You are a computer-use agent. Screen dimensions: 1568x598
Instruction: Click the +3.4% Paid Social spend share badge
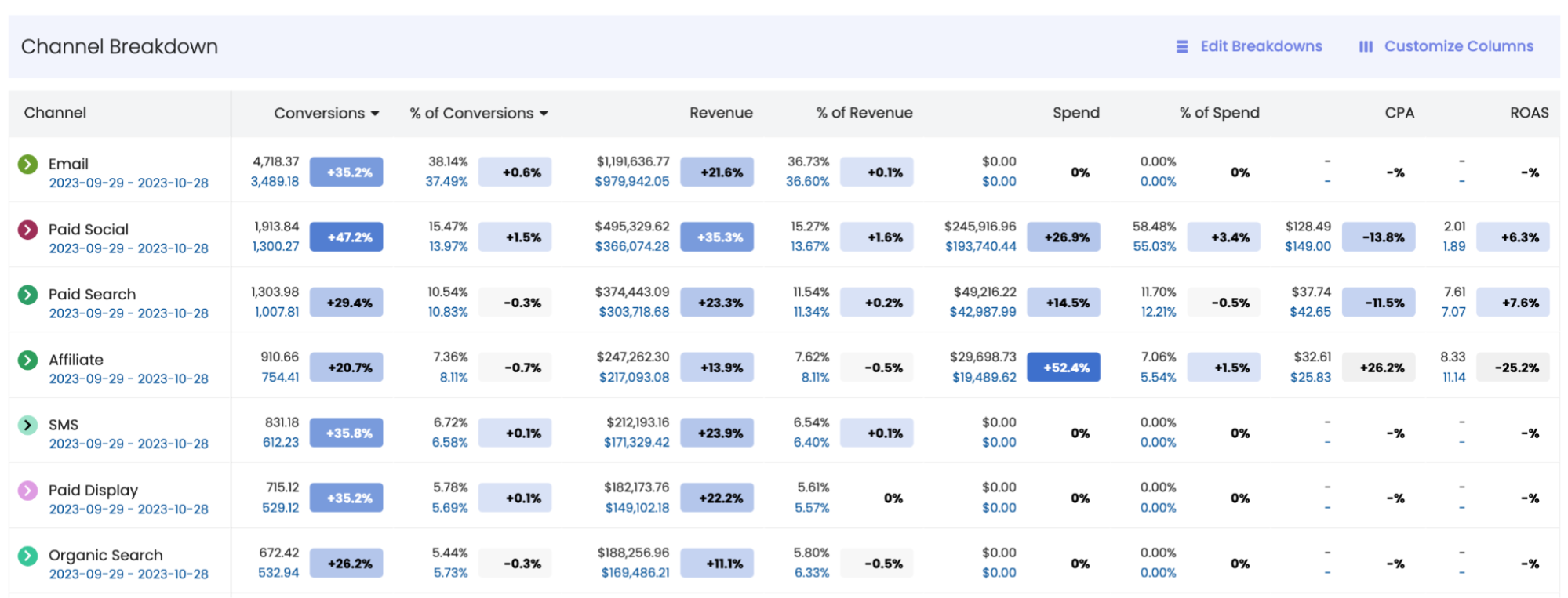[x=1224, y=237]
